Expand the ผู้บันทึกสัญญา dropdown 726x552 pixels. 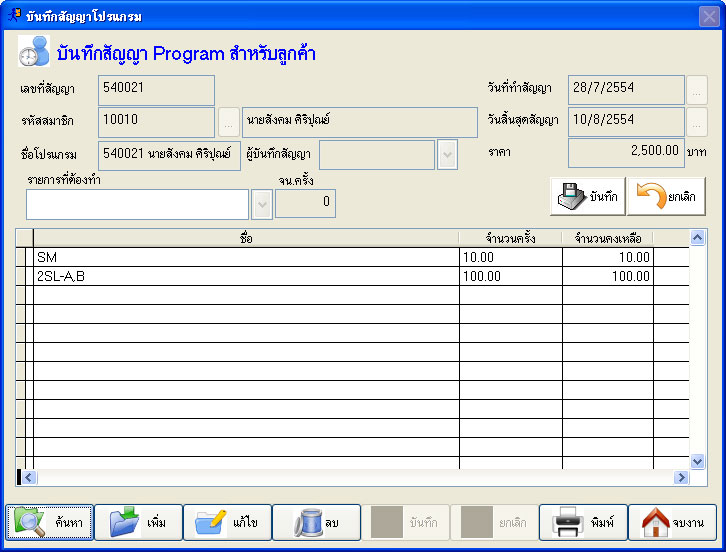tap(447, 155)
